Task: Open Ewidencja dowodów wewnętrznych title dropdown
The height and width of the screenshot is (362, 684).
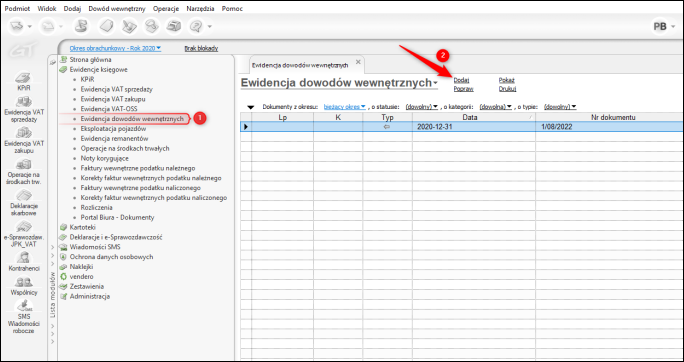Action: click(x=435, y=83)
